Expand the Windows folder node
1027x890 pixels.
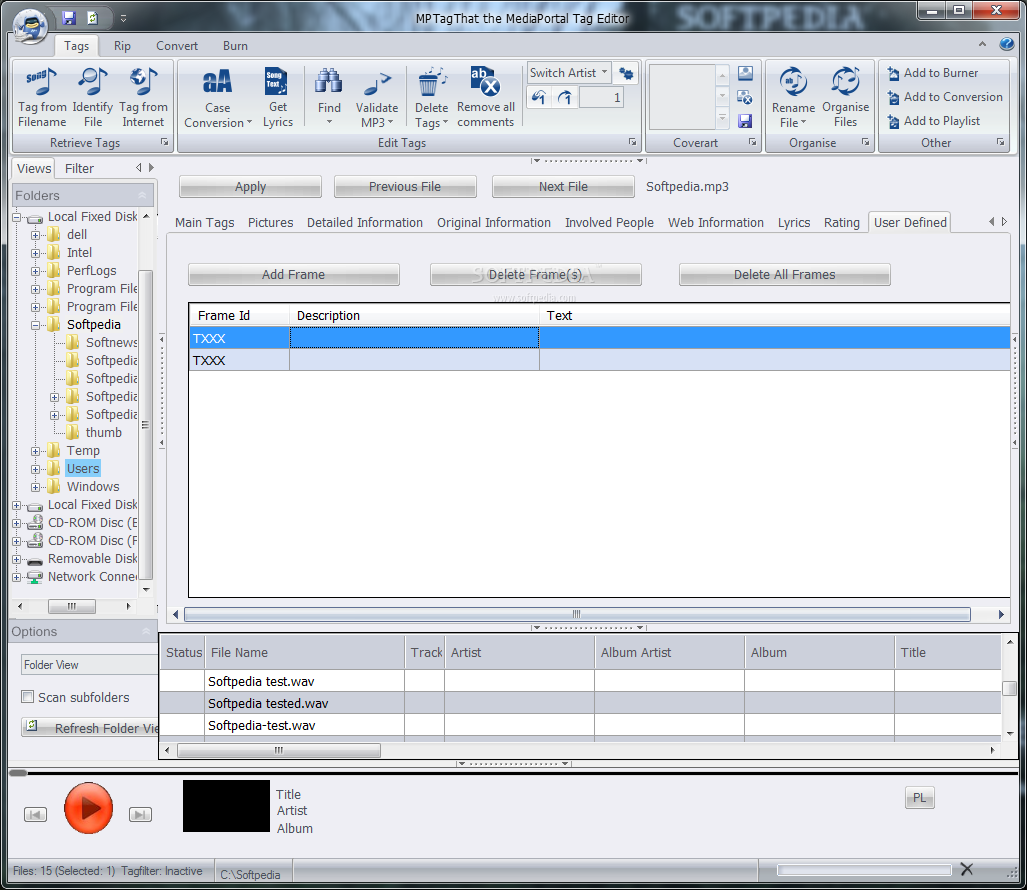(35, 487)
